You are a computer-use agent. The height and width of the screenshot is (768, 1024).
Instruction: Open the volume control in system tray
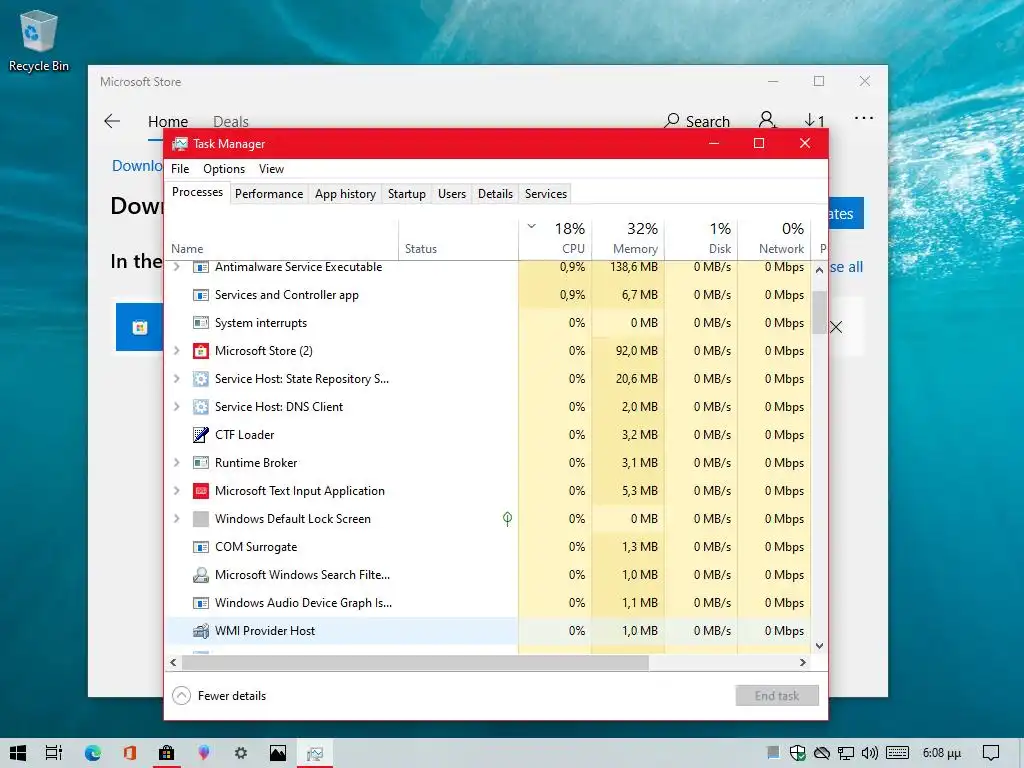click(x=869, y=753)
